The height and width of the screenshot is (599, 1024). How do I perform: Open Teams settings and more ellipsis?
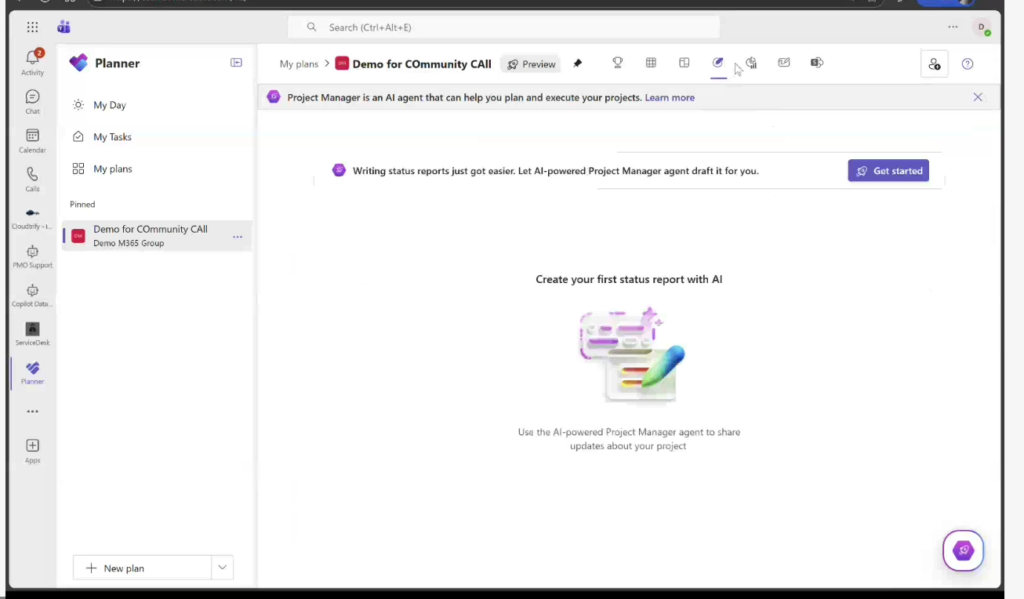click(953, 27)
